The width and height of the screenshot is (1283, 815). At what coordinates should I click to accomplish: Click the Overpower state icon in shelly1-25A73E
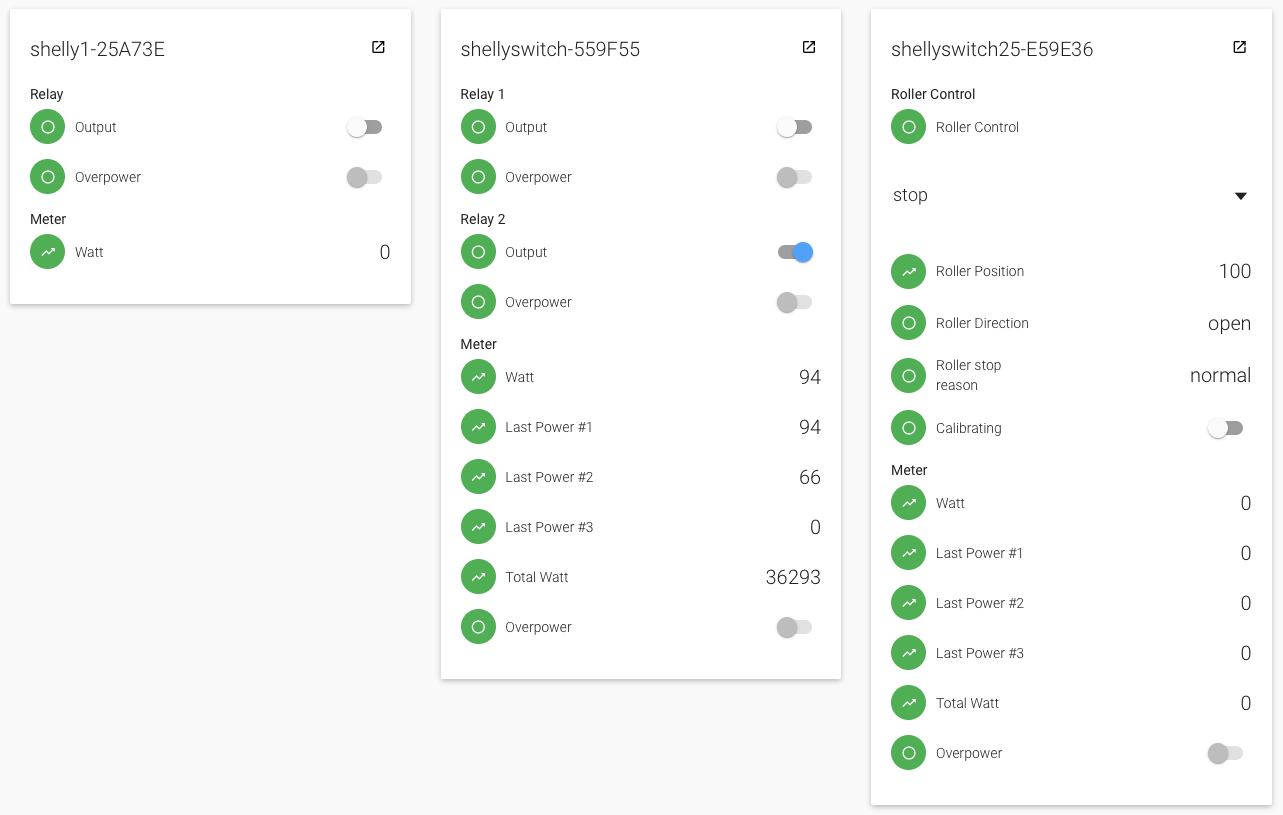click(x=47, y=177)
